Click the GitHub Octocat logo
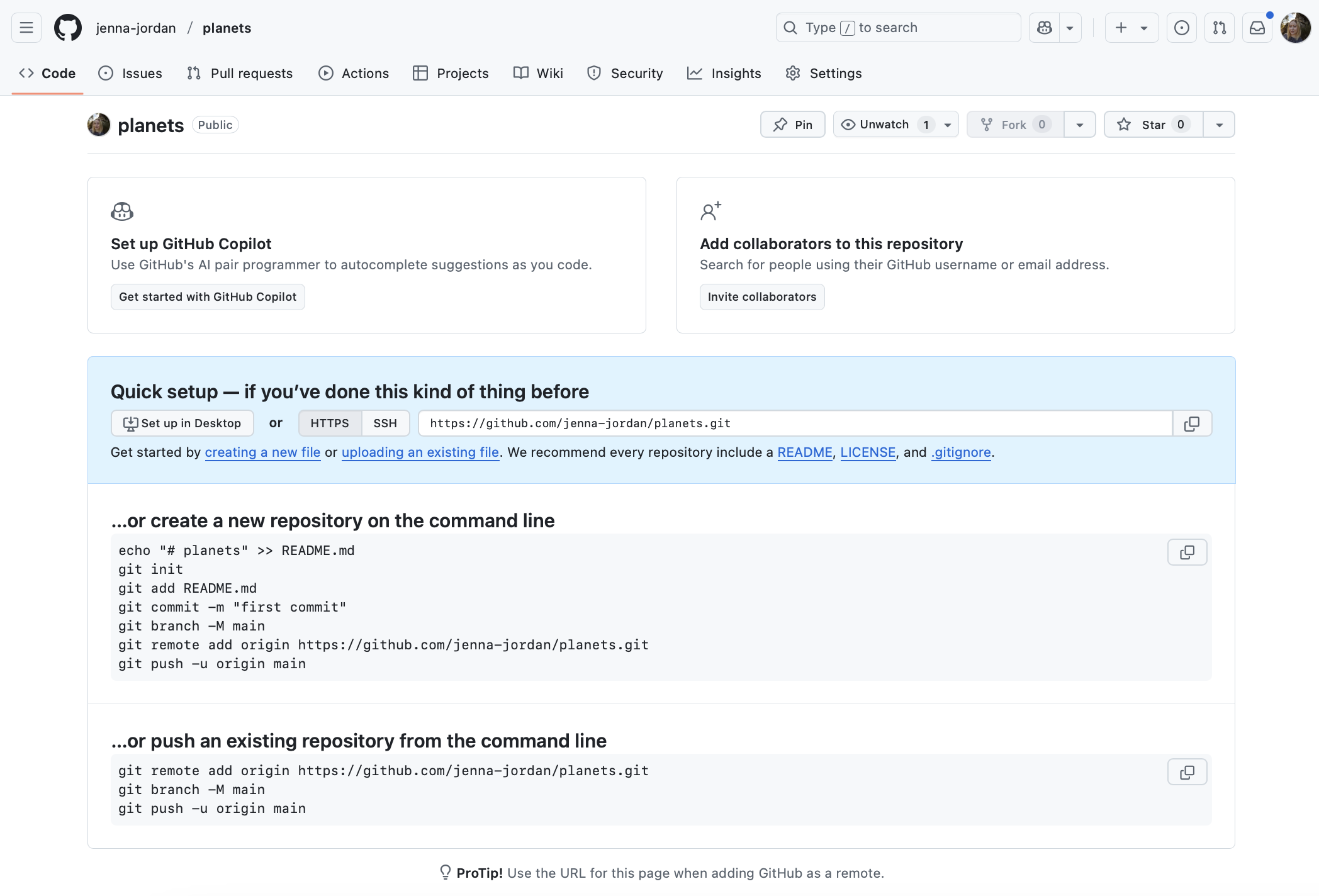 tap(68, 28)
